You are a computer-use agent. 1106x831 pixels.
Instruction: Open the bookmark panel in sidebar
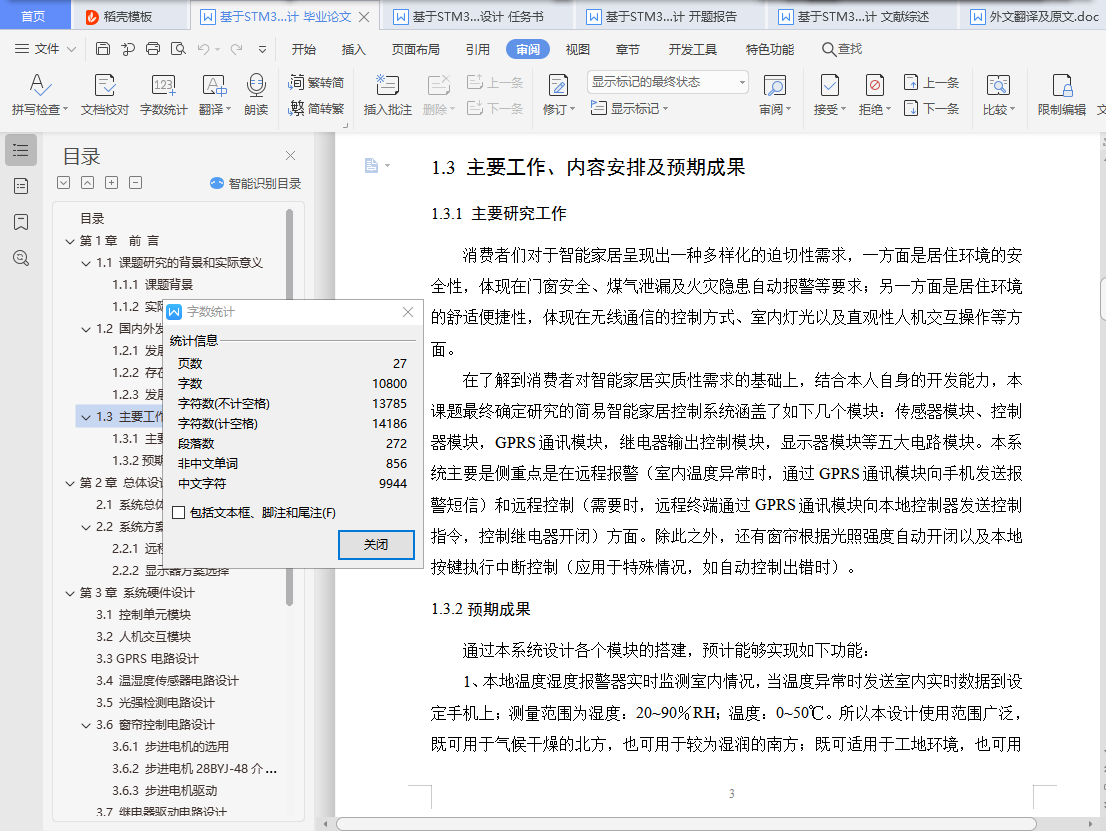[x=21, y=222]
